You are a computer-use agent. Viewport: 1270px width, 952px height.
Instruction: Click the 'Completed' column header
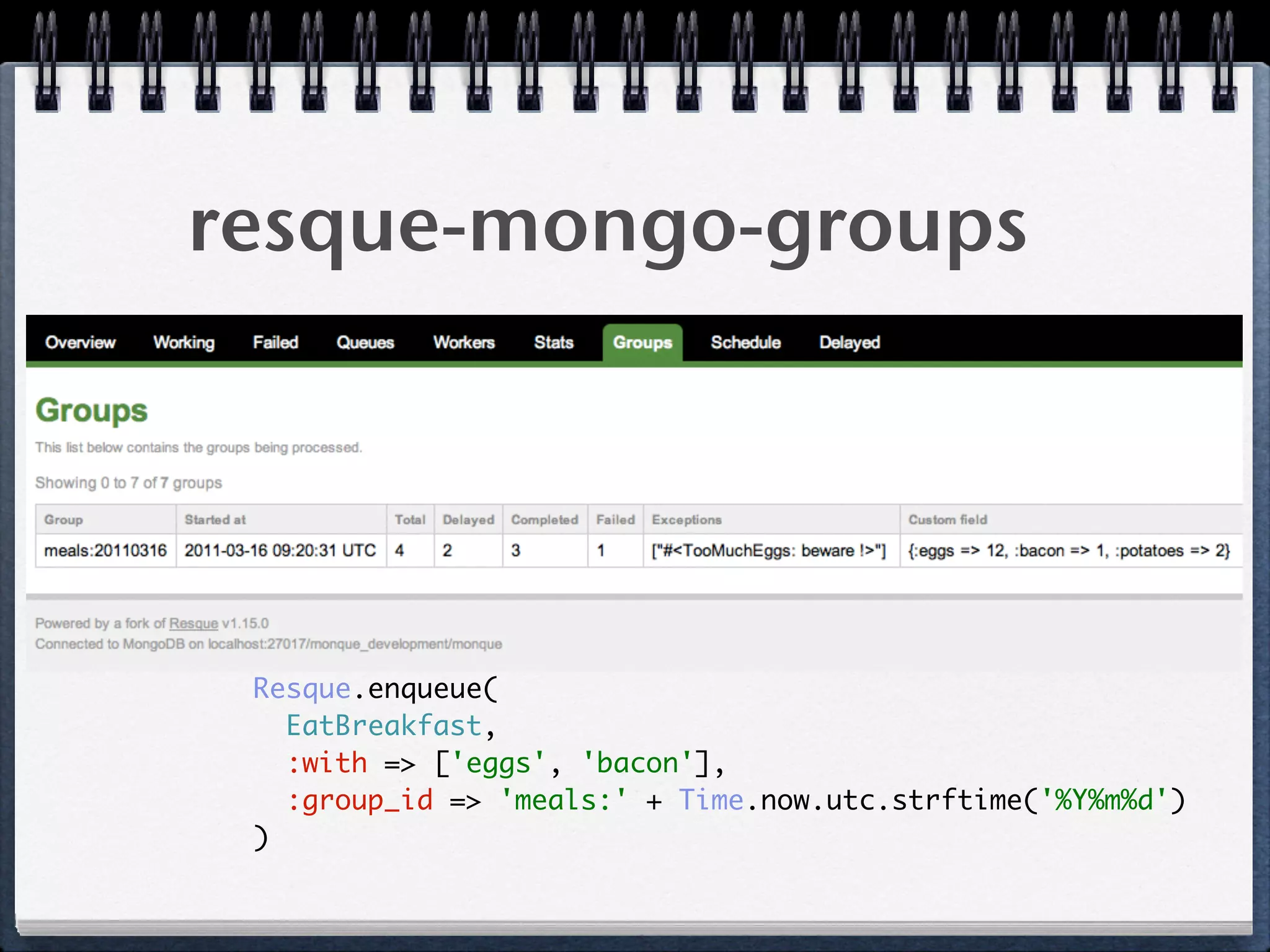545,519
